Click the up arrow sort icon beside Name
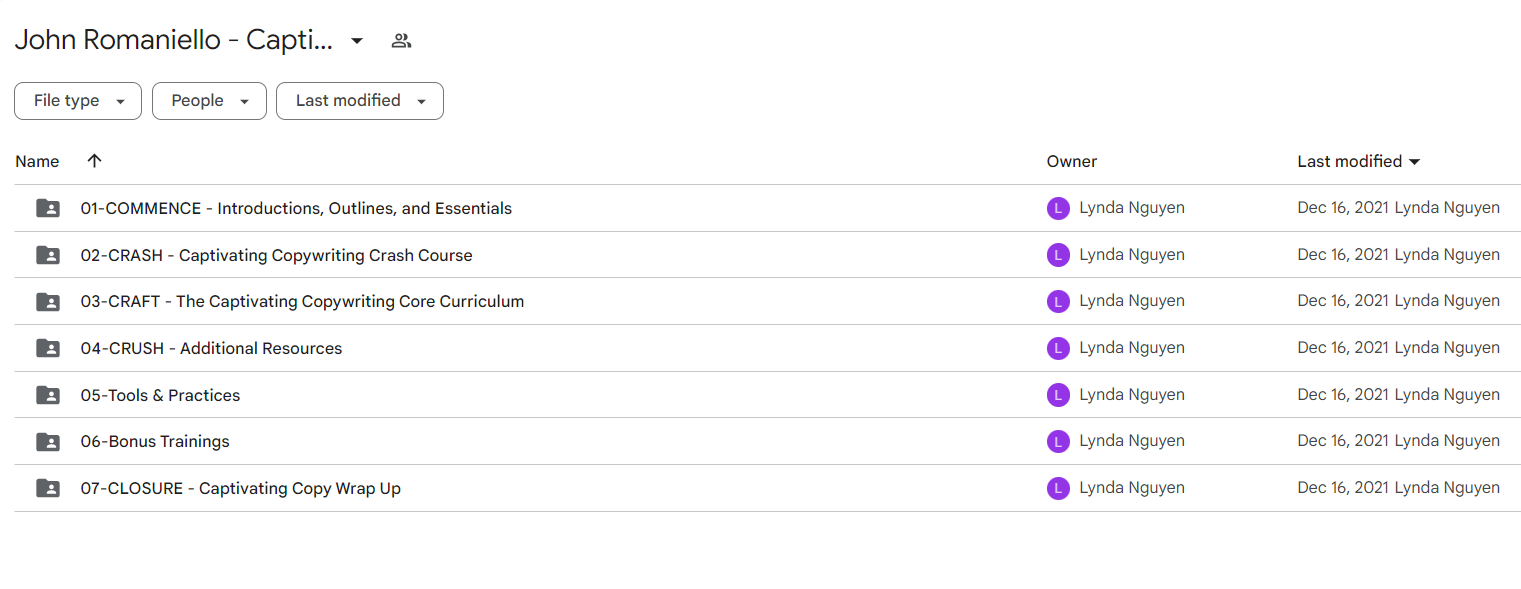 [x=94, y=161]
